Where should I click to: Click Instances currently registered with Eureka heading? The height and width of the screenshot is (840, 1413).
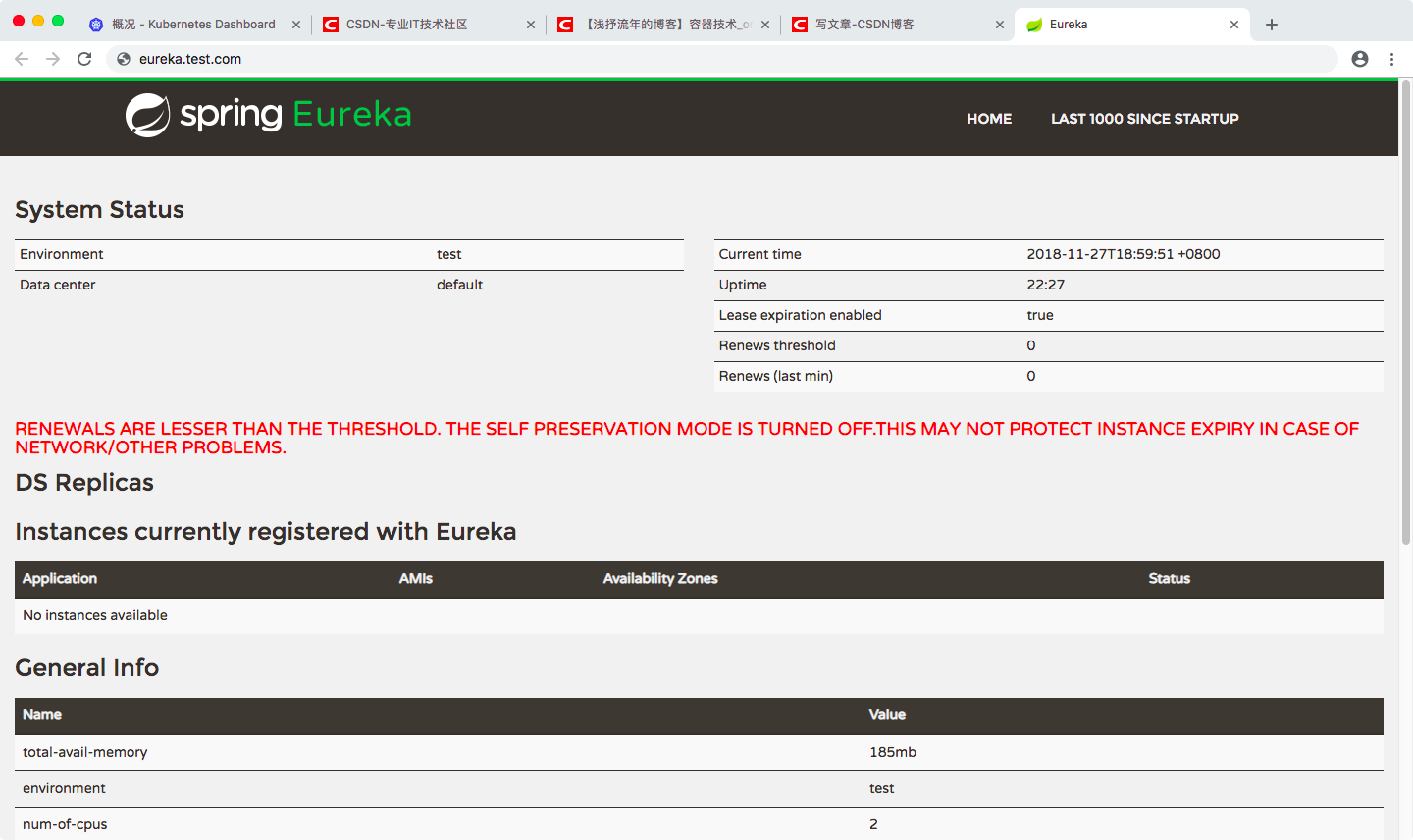pos(266,532)
